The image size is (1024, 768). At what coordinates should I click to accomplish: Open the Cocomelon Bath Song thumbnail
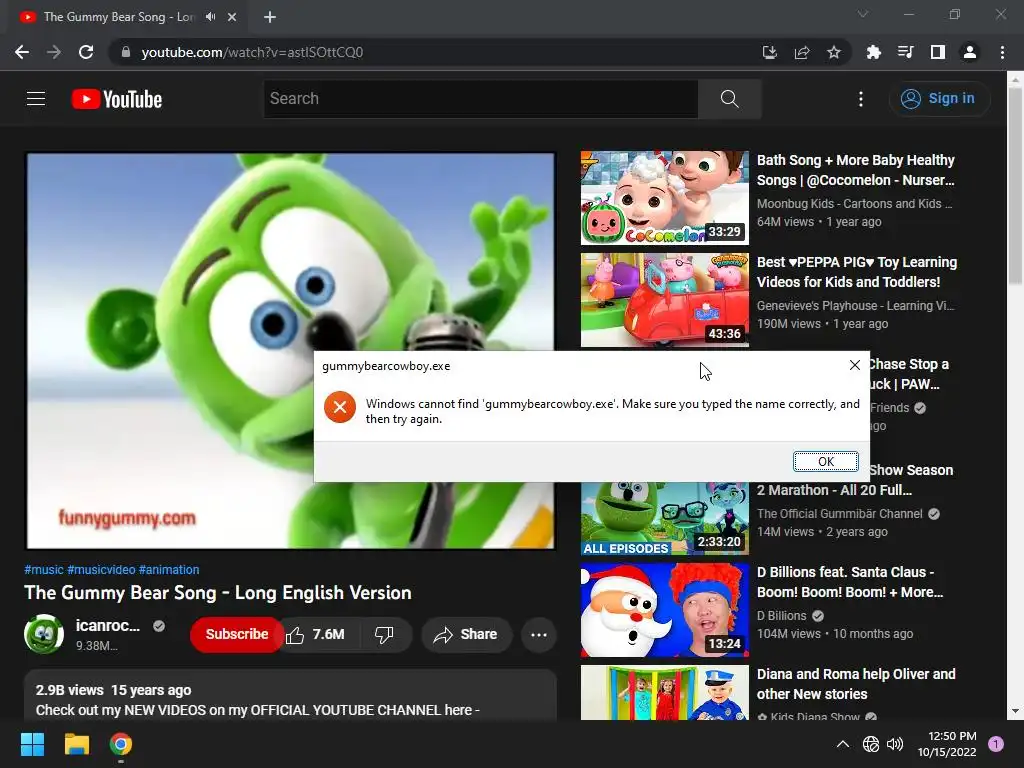[665, 198]
